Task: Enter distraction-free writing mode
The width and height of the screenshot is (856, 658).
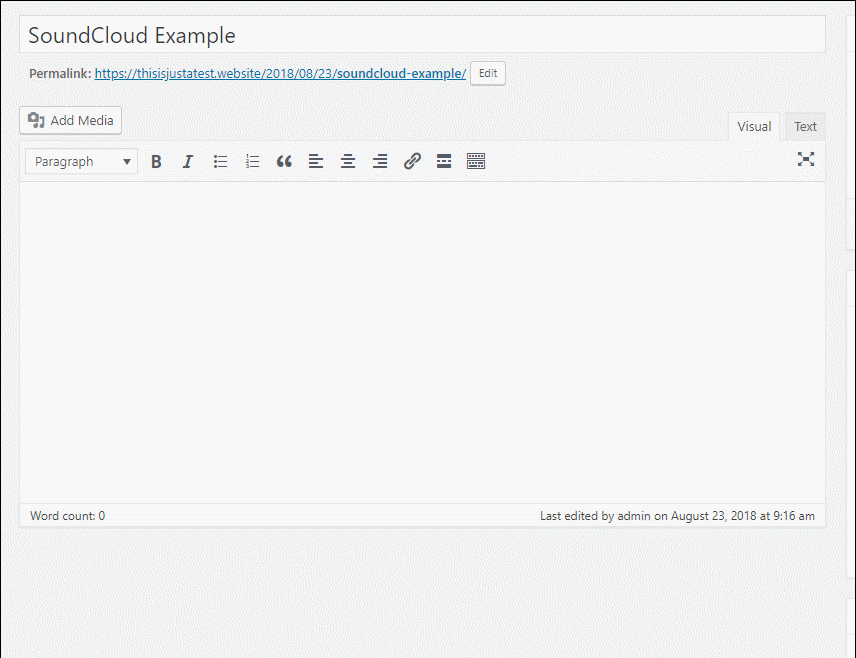Action: click(x=806, y=159)
